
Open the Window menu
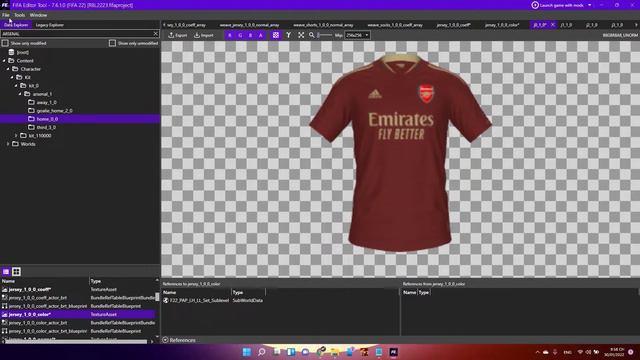click(x=38, y=15)
